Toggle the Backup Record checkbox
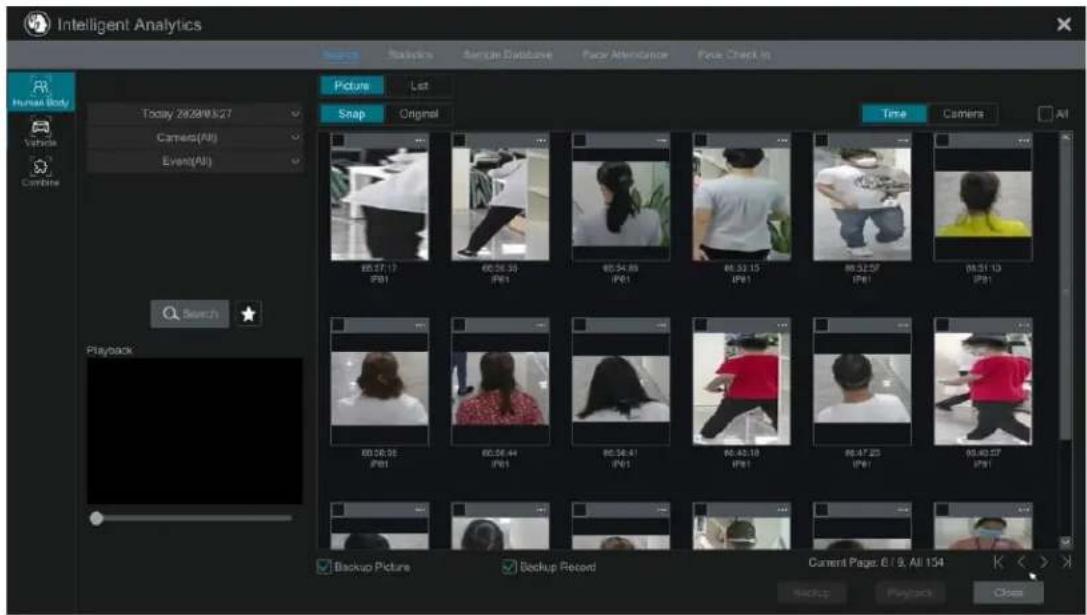 pyautogui.click(x=510, y=567)
